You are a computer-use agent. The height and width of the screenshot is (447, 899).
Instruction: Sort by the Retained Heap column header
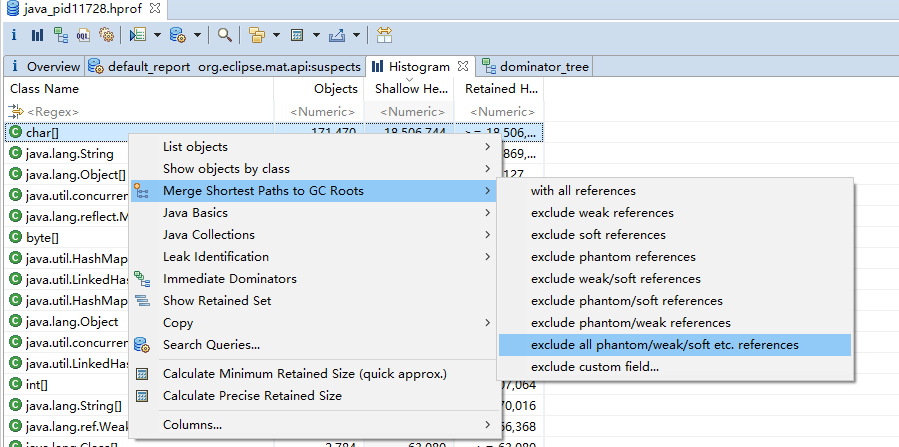499,89
